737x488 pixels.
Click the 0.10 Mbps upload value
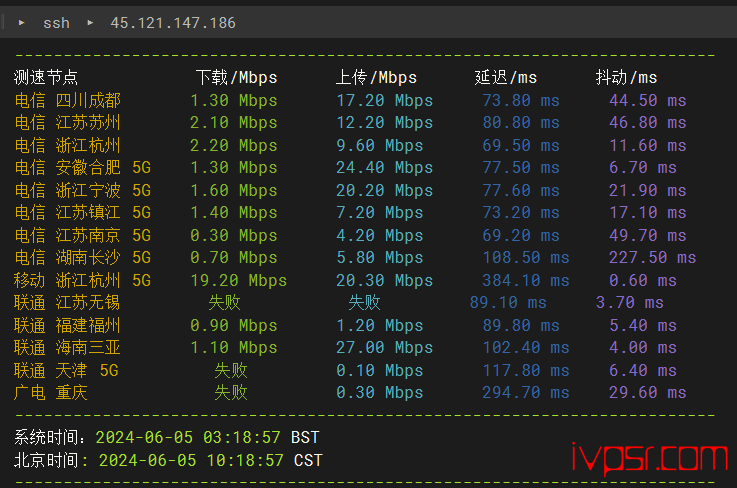pyautogui.click(x=380, y=370)
